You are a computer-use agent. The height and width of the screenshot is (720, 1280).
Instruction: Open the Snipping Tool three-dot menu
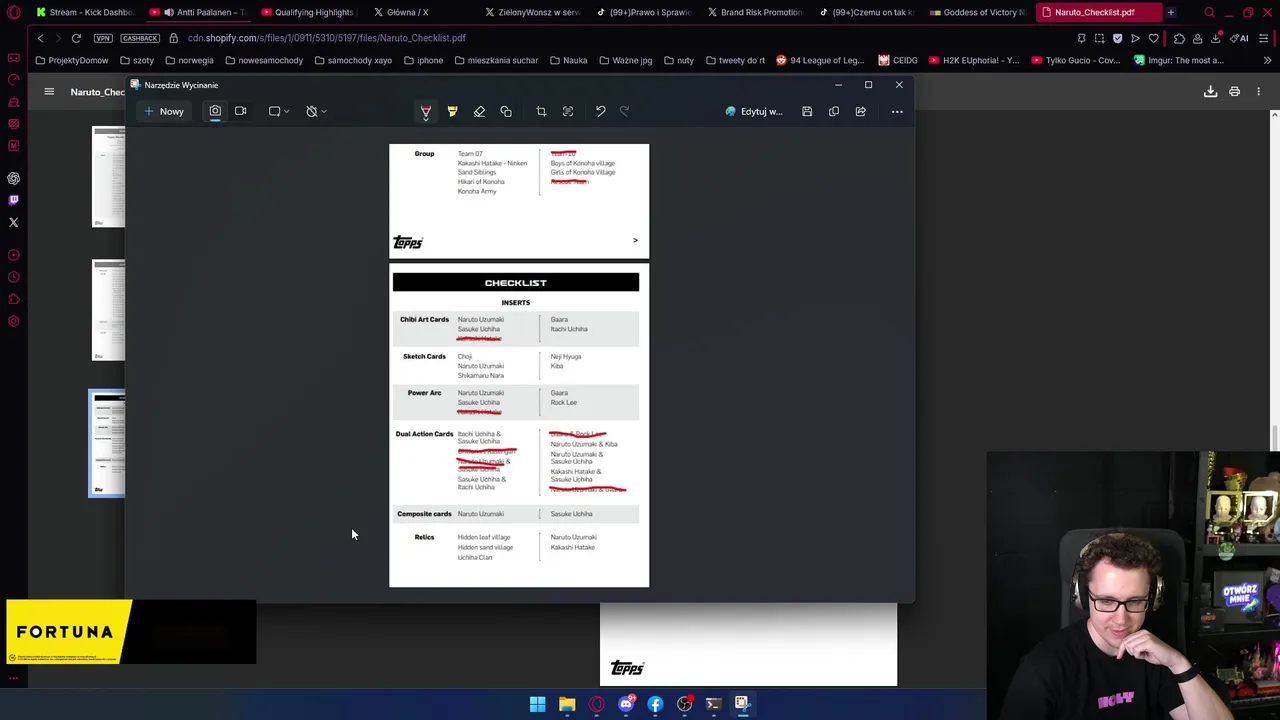[897, 111]
